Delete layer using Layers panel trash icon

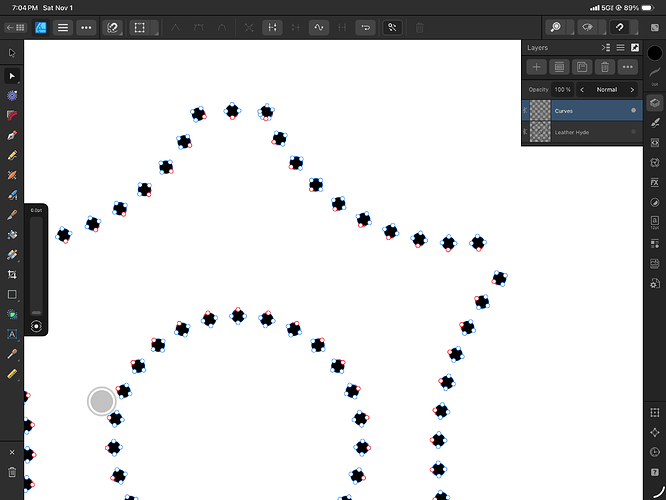604,67
